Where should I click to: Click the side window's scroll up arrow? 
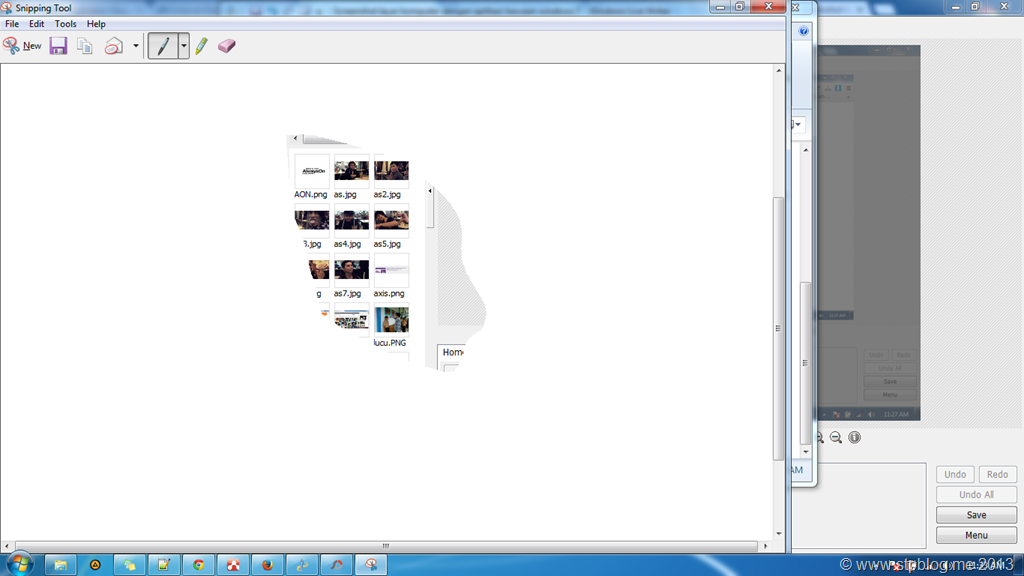pos(806,150)
